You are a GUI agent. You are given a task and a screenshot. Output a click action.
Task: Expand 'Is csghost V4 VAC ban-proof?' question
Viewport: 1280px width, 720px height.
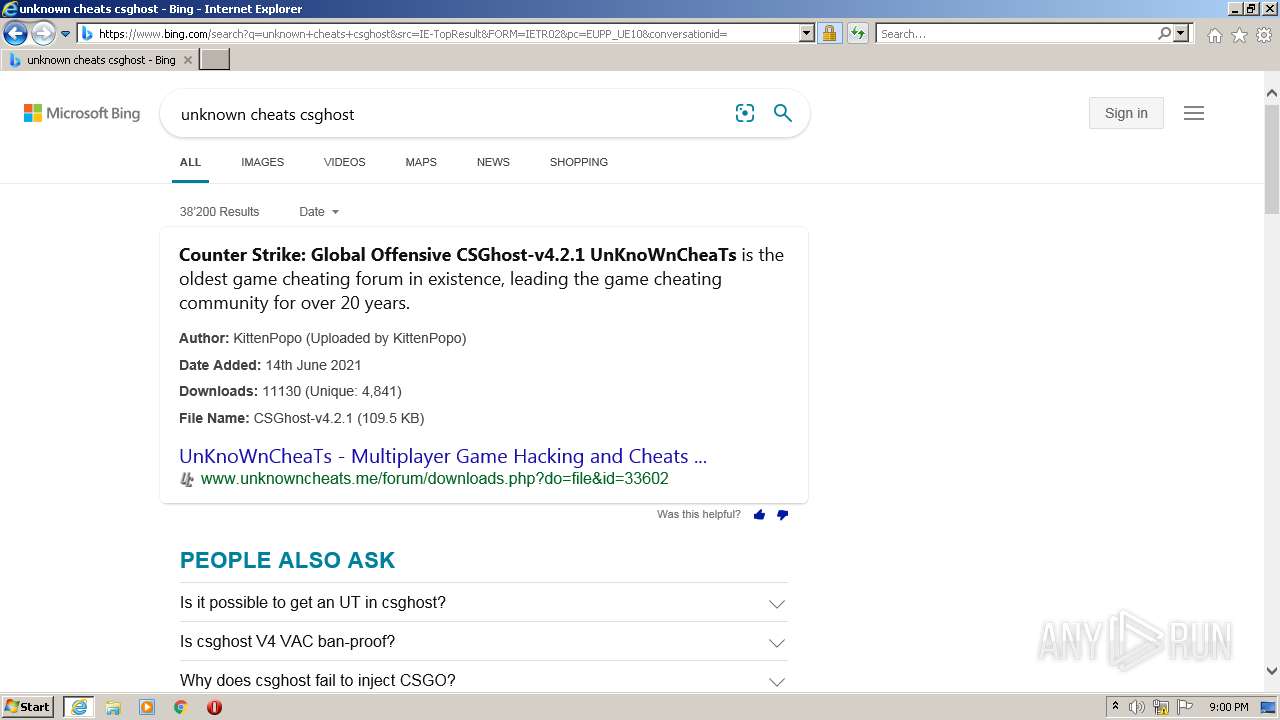click(483, 642)
